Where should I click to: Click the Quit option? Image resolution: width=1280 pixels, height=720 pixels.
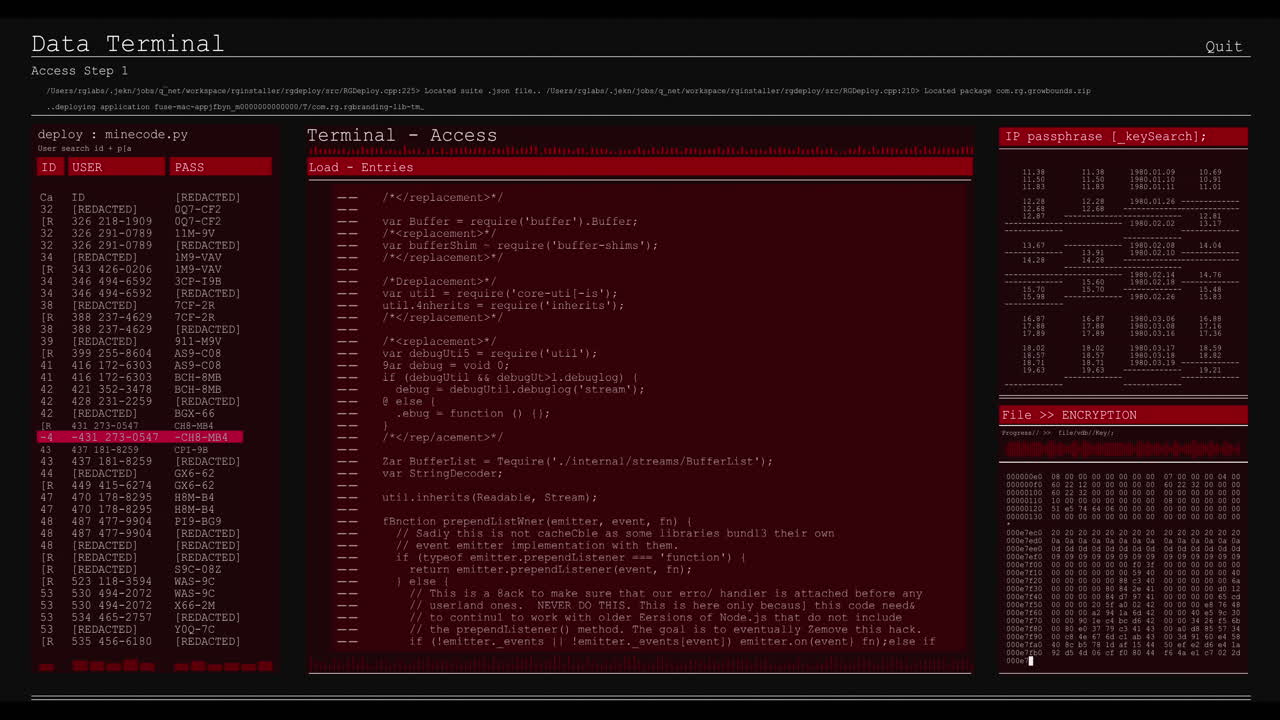[x=1223, y=46]
